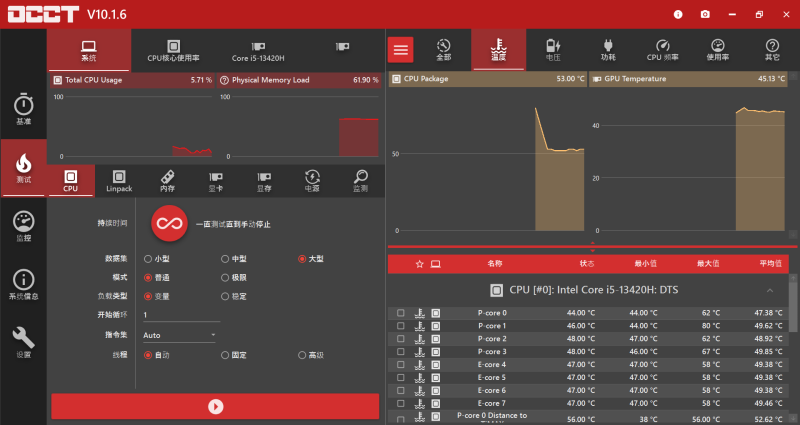Sort by 平均值 column header
This screenshot has height=425, width=800.
point(770,263)
